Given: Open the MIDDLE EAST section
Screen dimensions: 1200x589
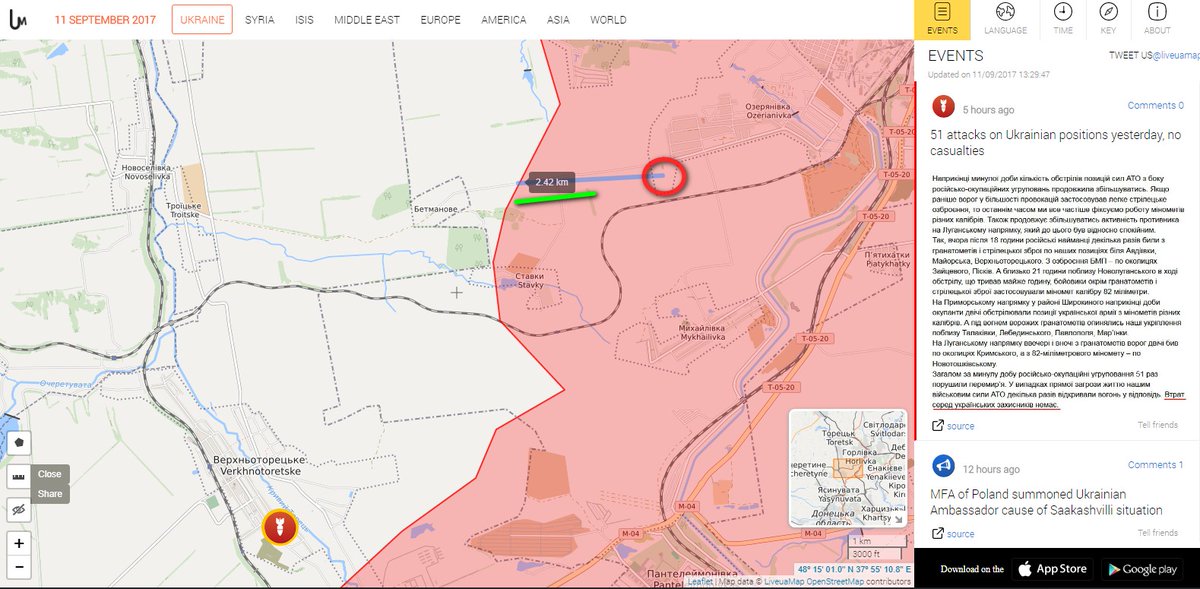Looking at the screenshot, I should click(x=365, y=19).
